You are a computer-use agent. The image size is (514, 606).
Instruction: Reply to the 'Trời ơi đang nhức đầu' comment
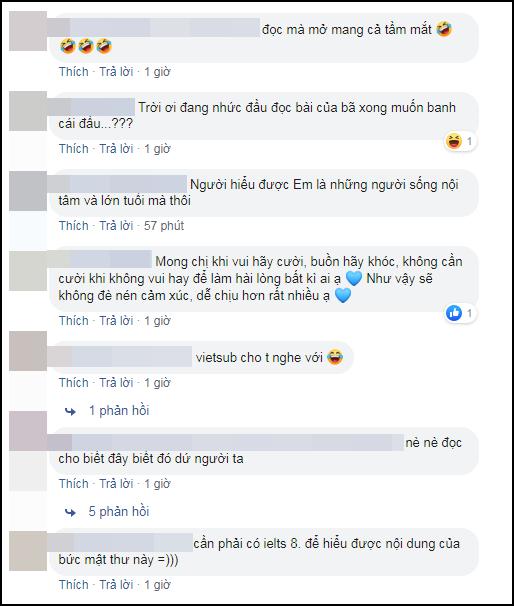pyautogui.click(x=116, y=149)
